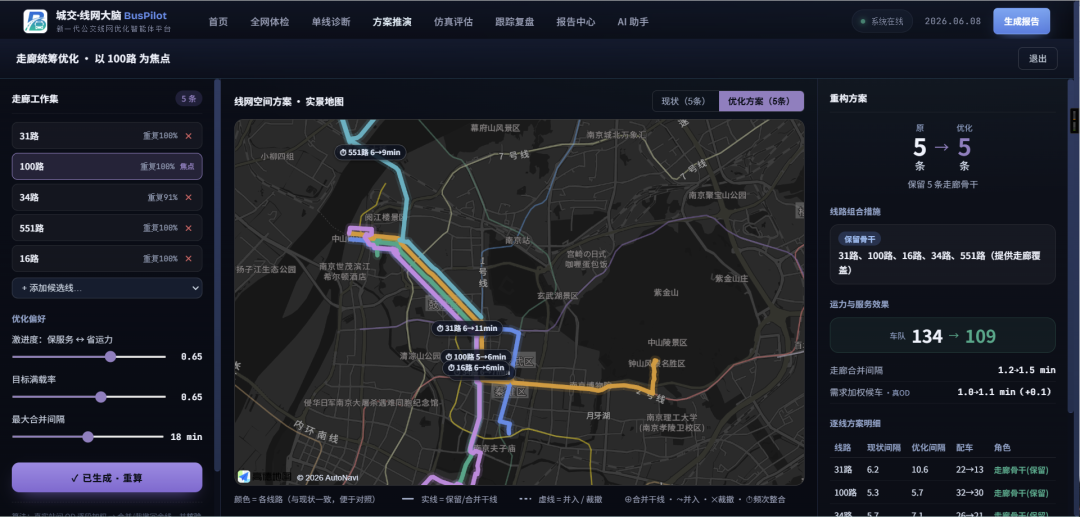
Task: Open the AI 助手 tab
Action: click(633, 21)
